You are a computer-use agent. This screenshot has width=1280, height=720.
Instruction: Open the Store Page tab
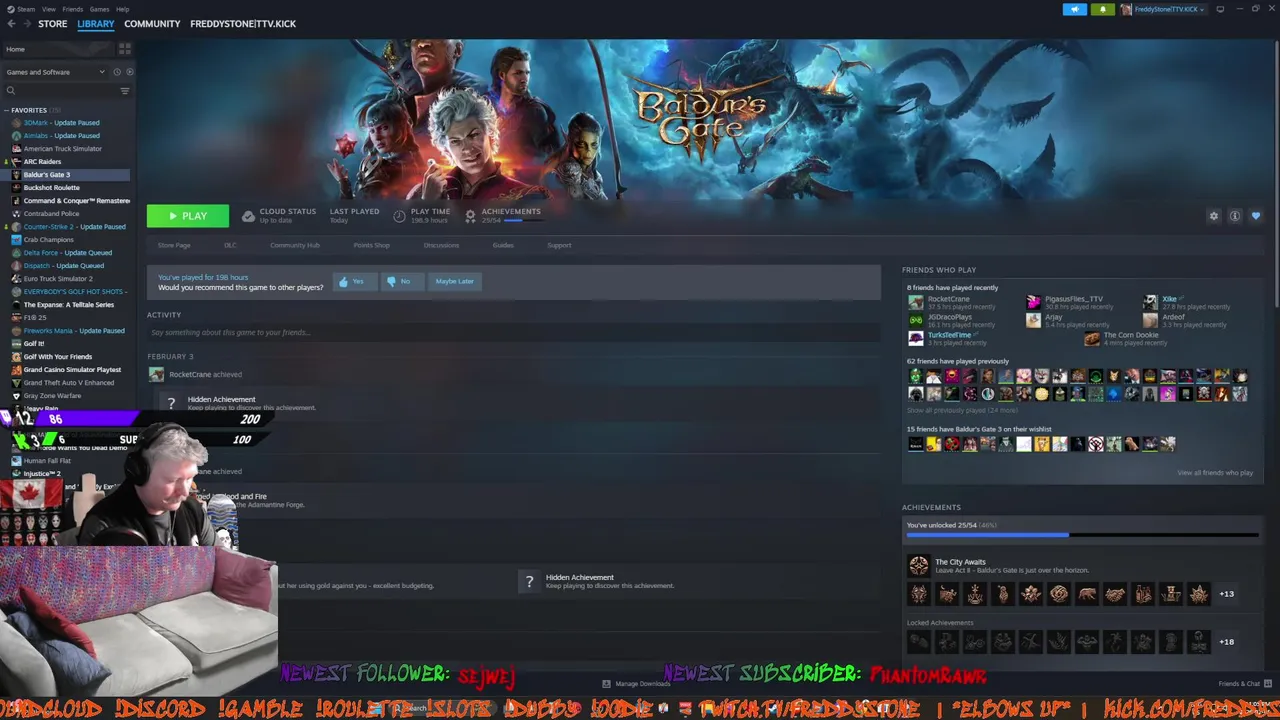174,245
